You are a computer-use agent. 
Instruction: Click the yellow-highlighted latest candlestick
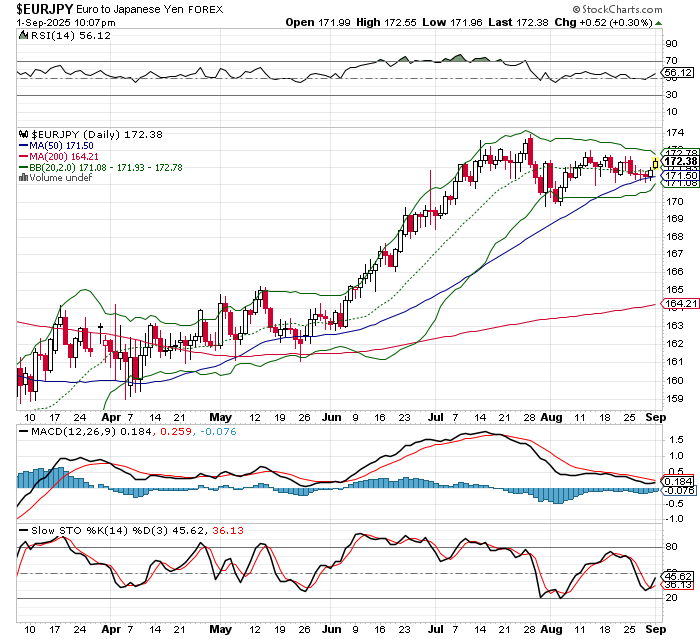pos(654,163)
